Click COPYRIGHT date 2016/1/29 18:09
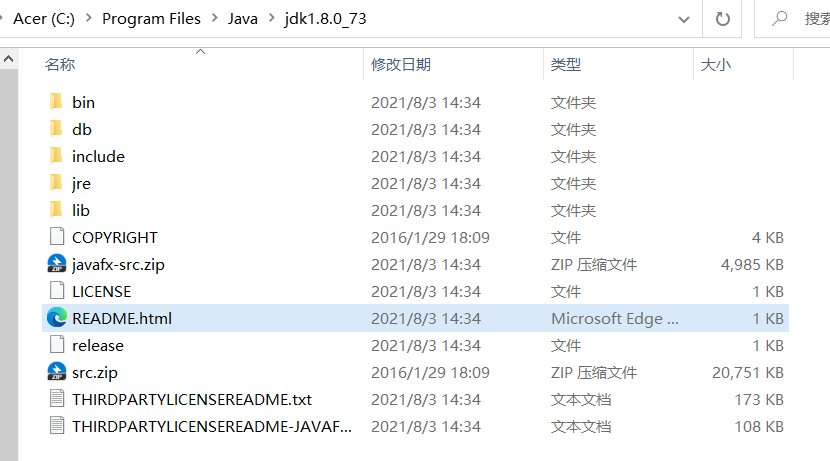 tap(430, 237)
